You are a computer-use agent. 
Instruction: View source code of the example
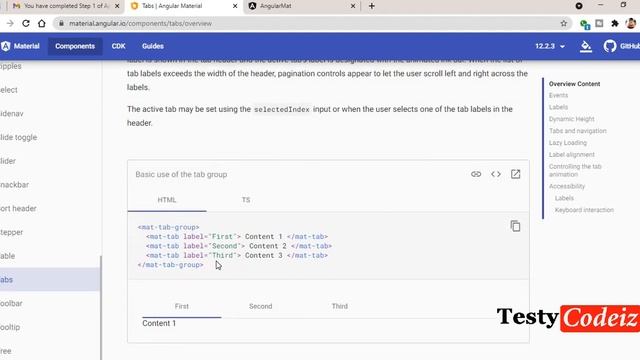tap(496, 174)
